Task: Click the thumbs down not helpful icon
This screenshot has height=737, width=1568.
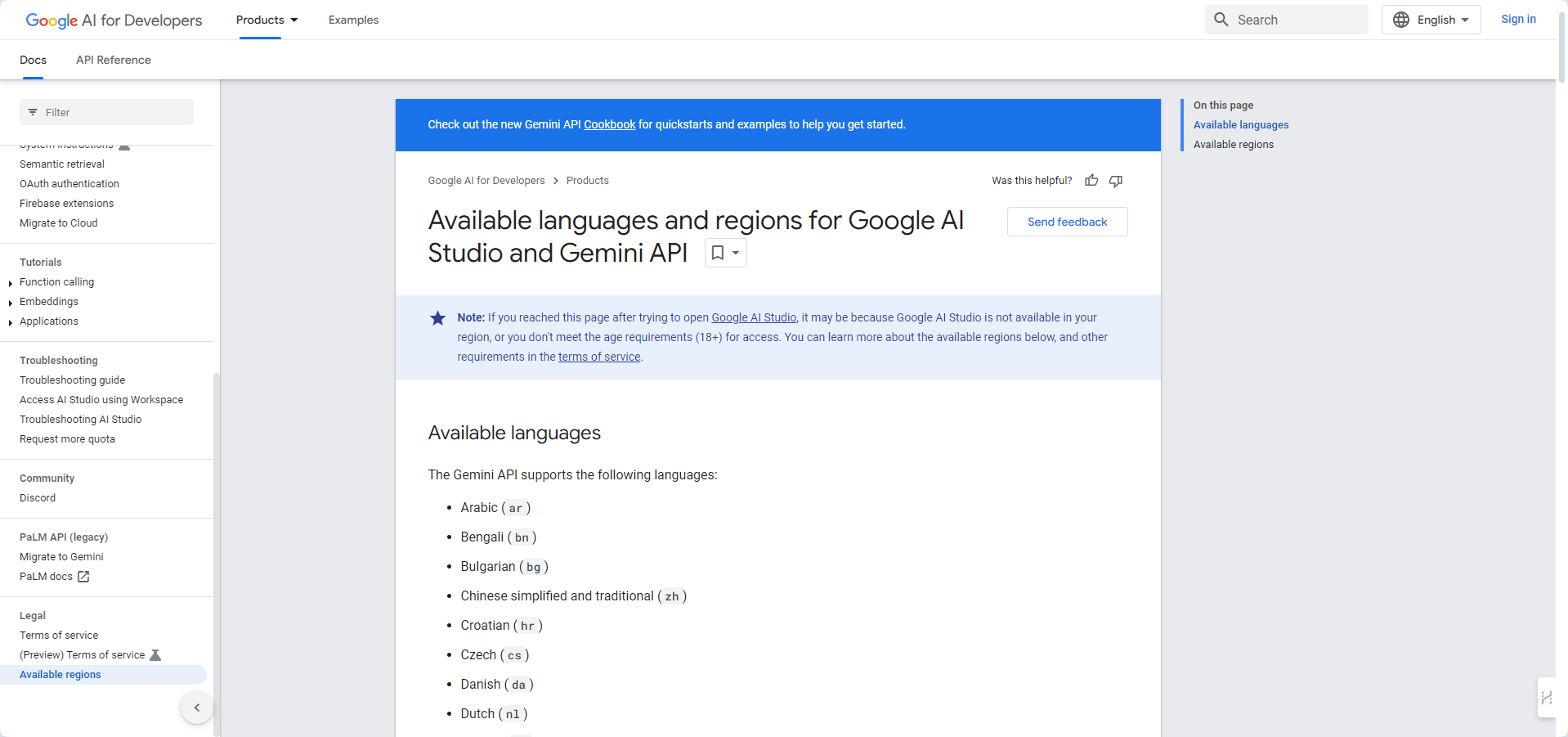Action: pyautogui.click(x=1116, y=181)
